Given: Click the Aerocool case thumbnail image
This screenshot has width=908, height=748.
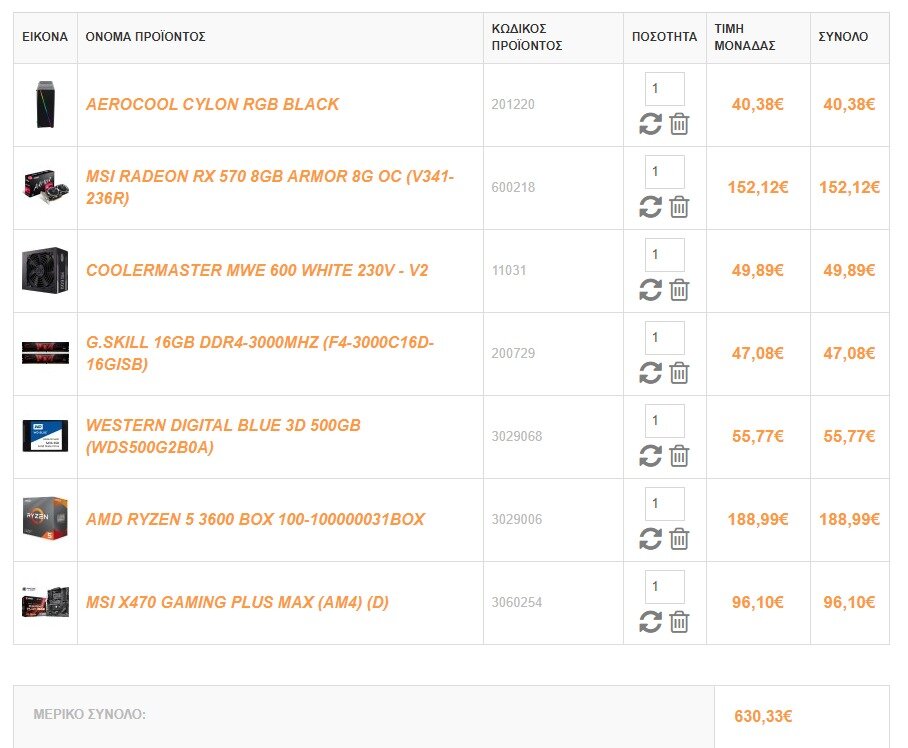Looking at the screenshot, I should pyautogui.click(x=45, y=104).
